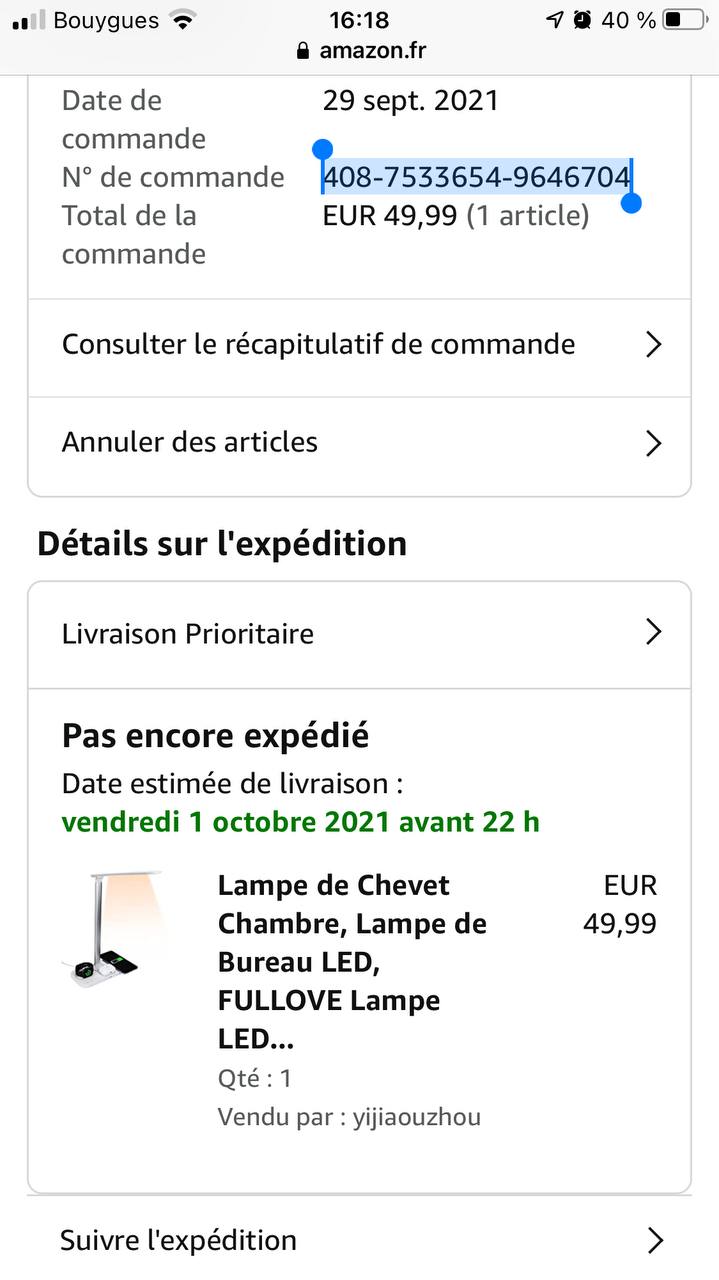719x1280 pixels.
Task: Tap the selected order number text
Action: (476, 178)
